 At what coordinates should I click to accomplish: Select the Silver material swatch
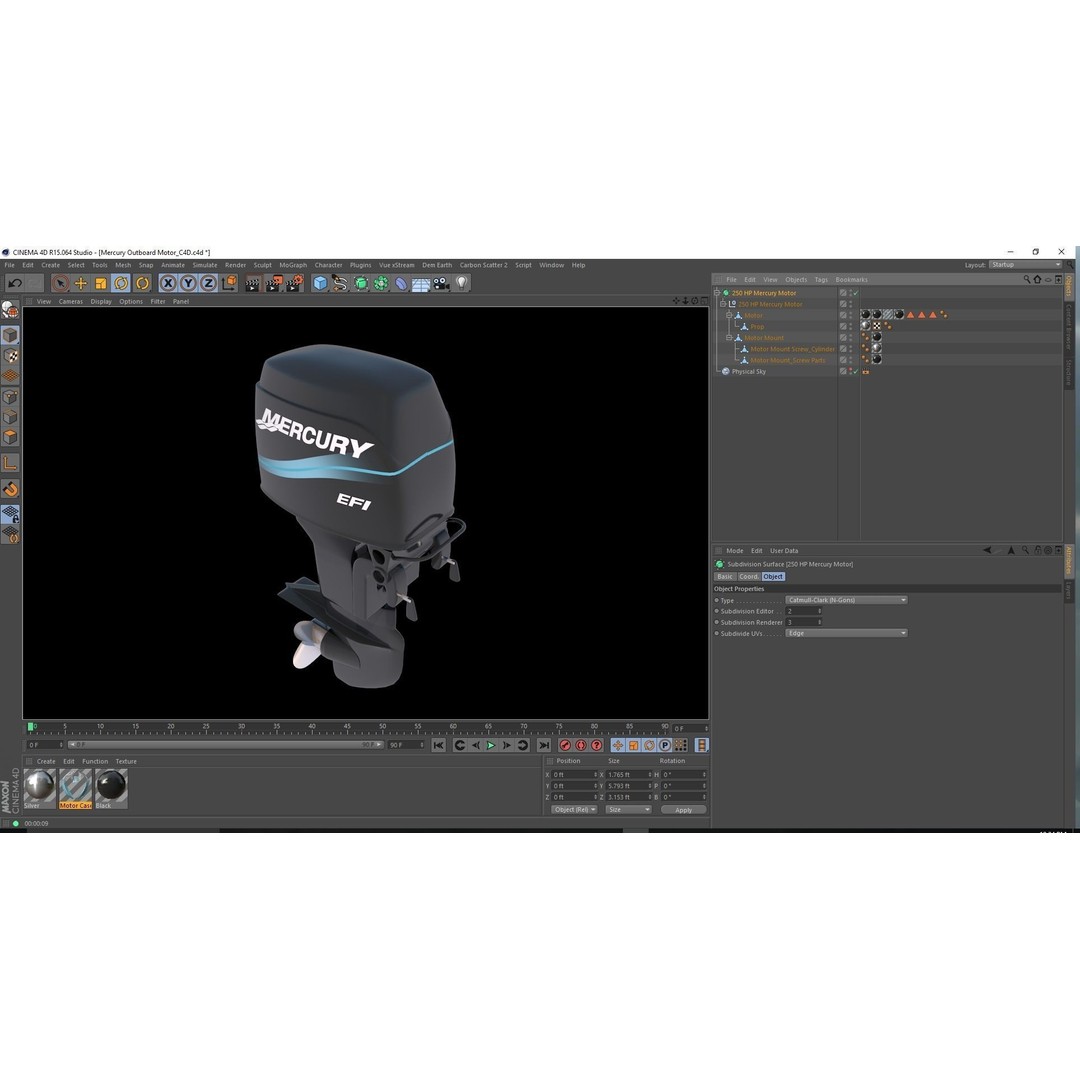(39, 789)
